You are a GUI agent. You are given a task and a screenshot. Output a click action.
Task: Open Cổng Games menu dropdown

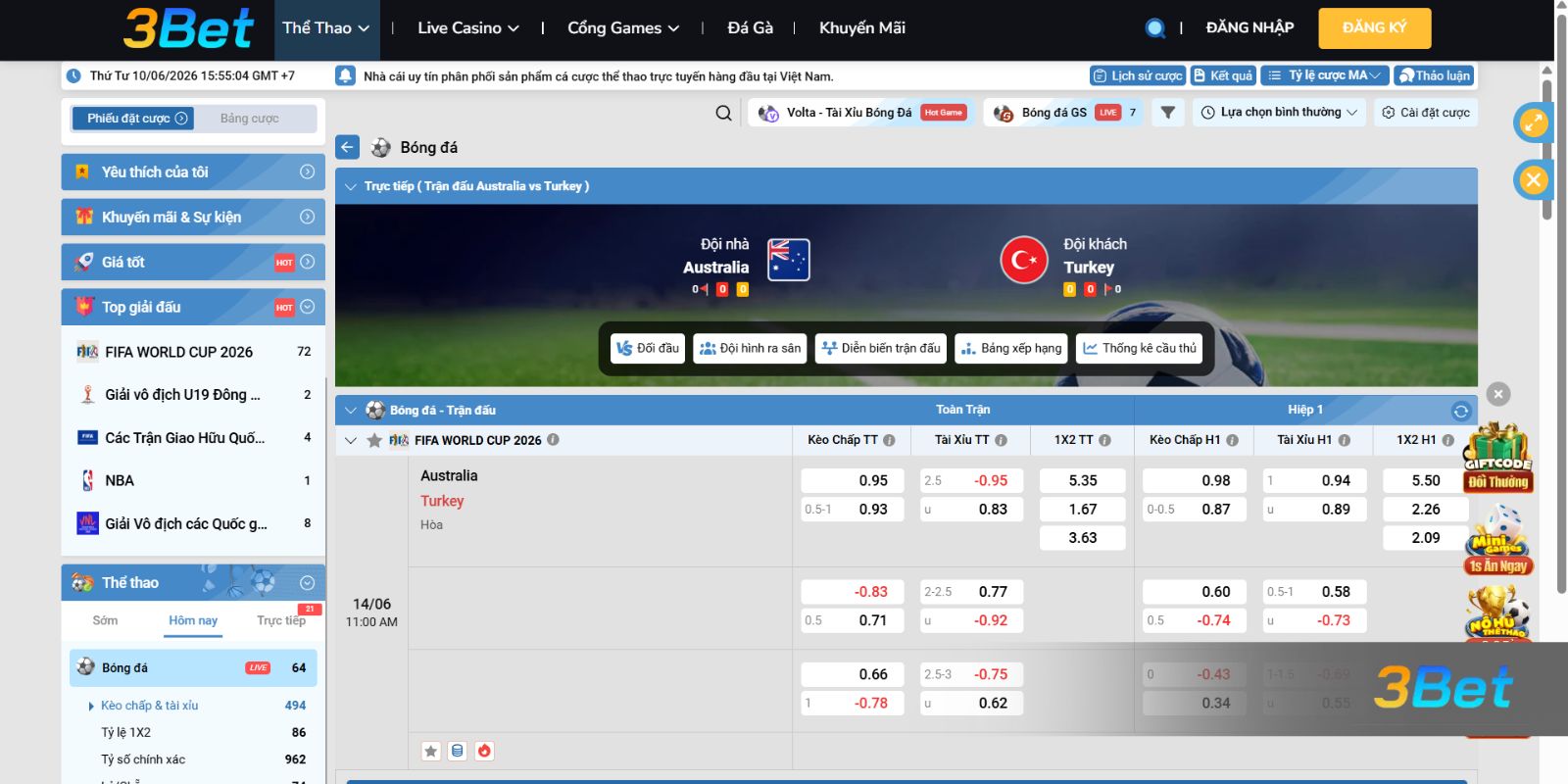click(x=623, y=28)
